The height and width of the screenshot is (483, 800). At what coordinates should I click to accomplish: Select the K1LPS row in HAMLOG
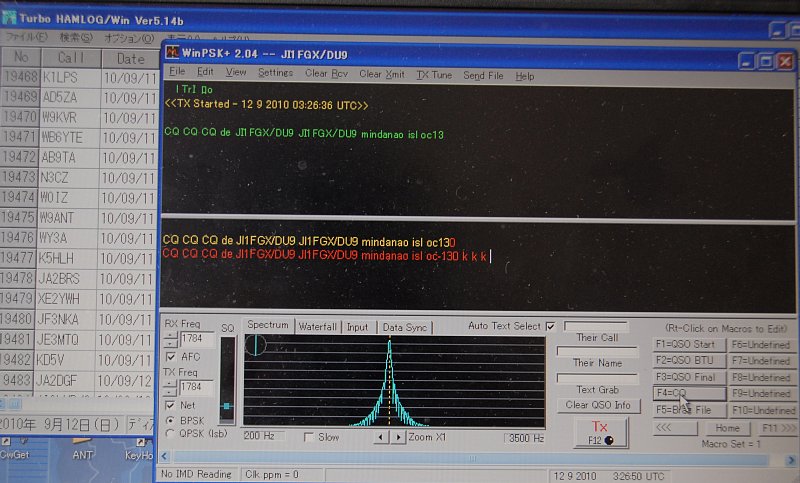79,78
